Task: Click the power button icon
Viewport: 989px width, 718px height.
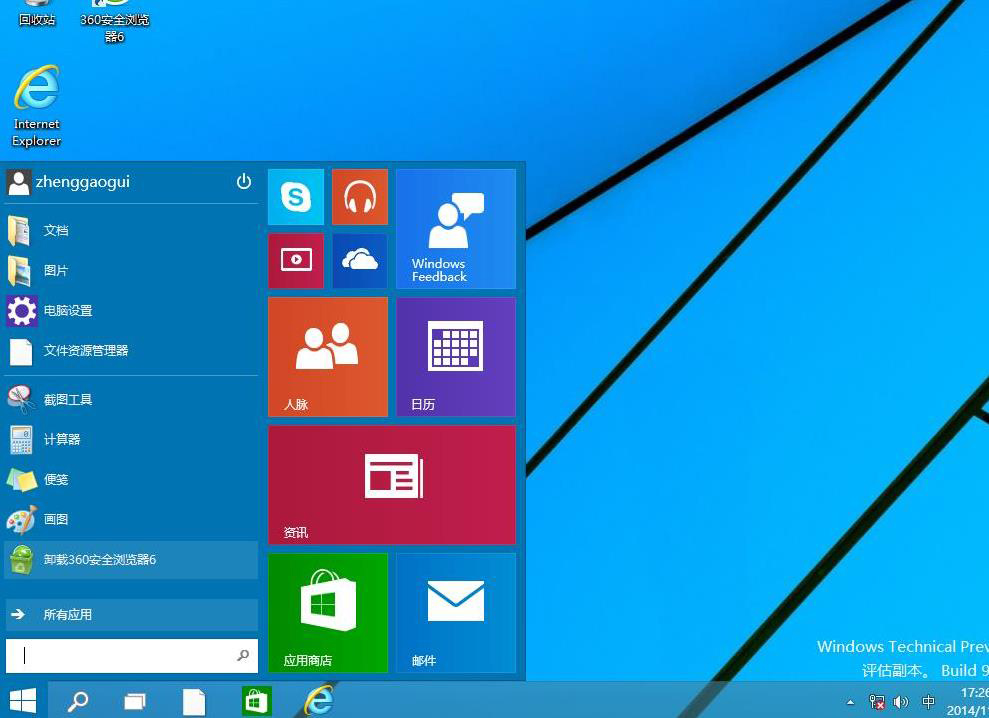Action: [x=244, y=182]
